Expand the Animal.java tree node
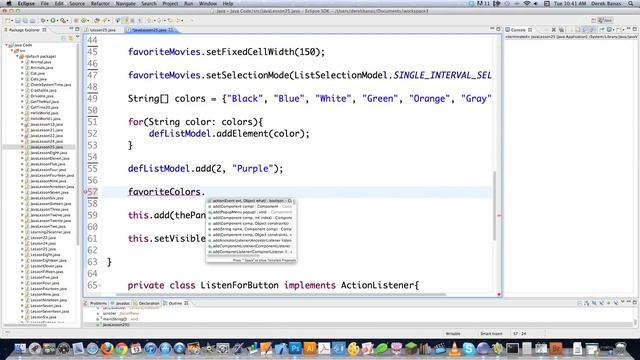 click(x=22, y=62)
